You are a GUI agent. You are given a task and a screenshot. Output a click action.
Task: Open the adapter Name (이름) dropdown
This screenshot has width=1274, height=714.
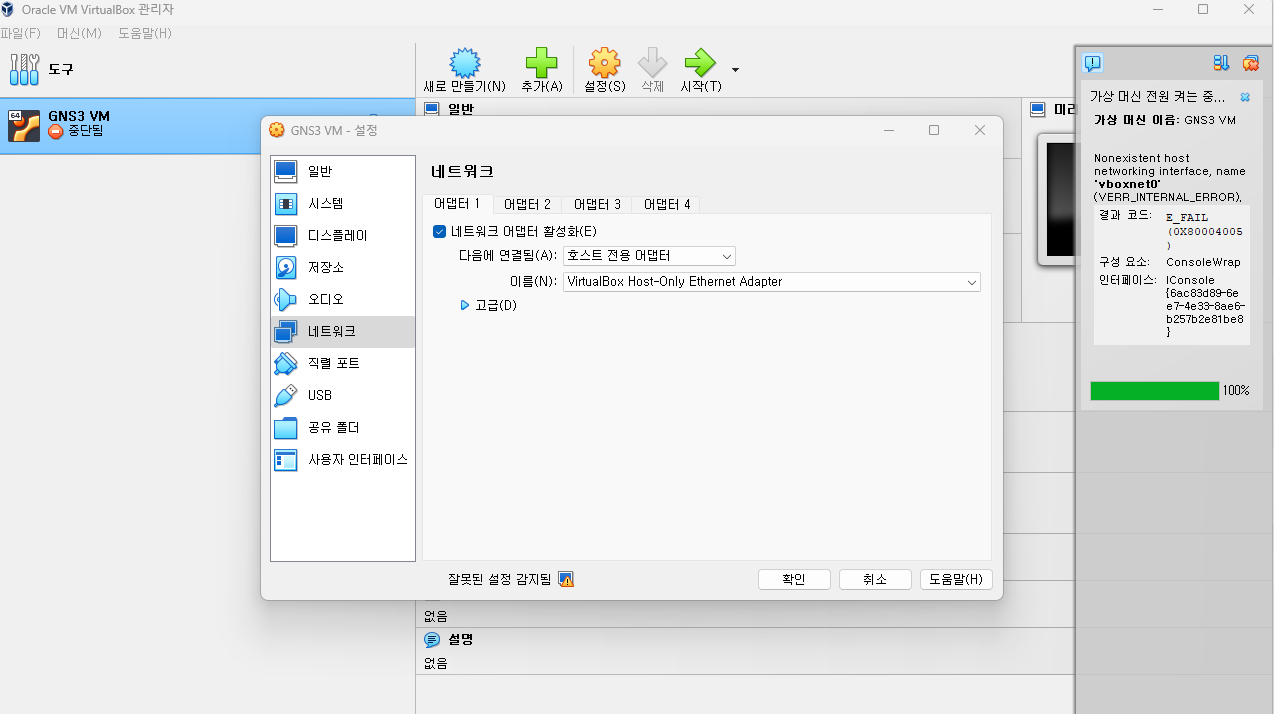(x=772, y=282)
